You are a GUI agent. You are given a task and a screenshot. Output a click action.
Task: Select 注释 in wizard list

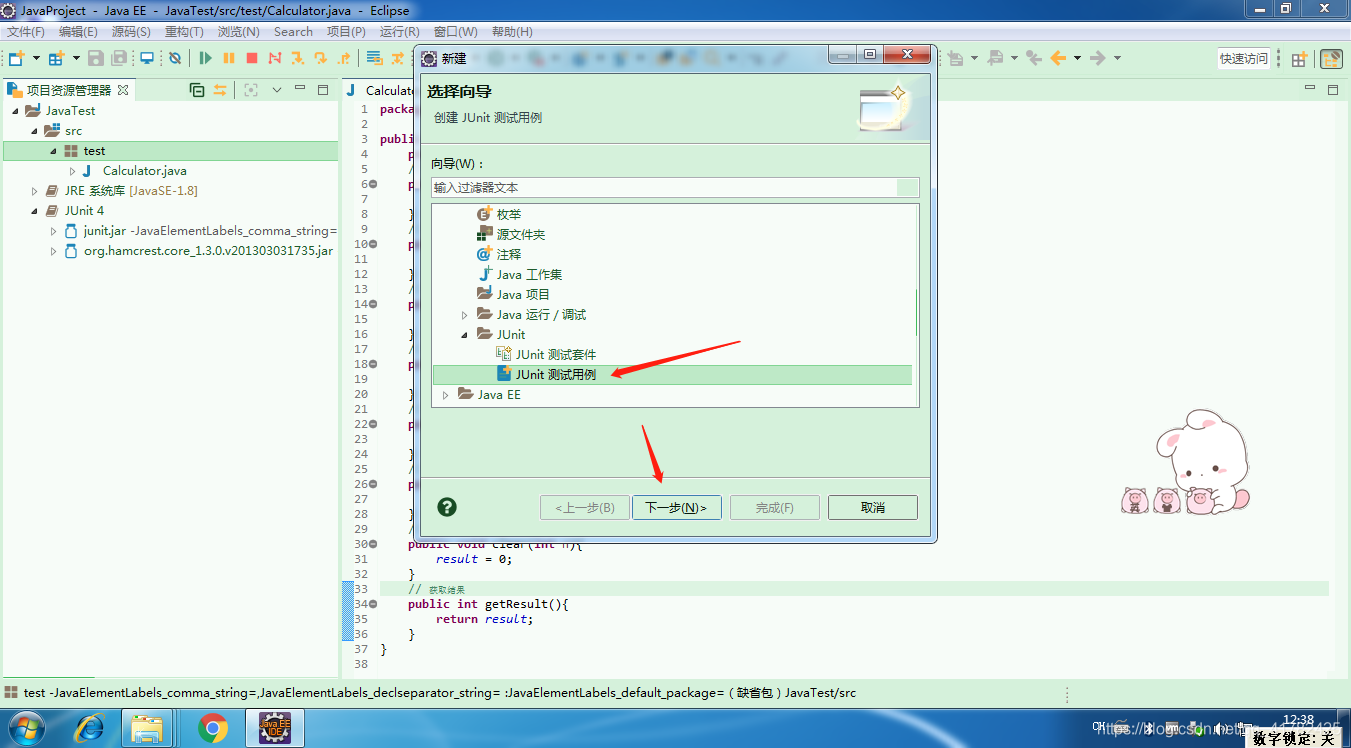pyautogui.click(x=508, y=254)
